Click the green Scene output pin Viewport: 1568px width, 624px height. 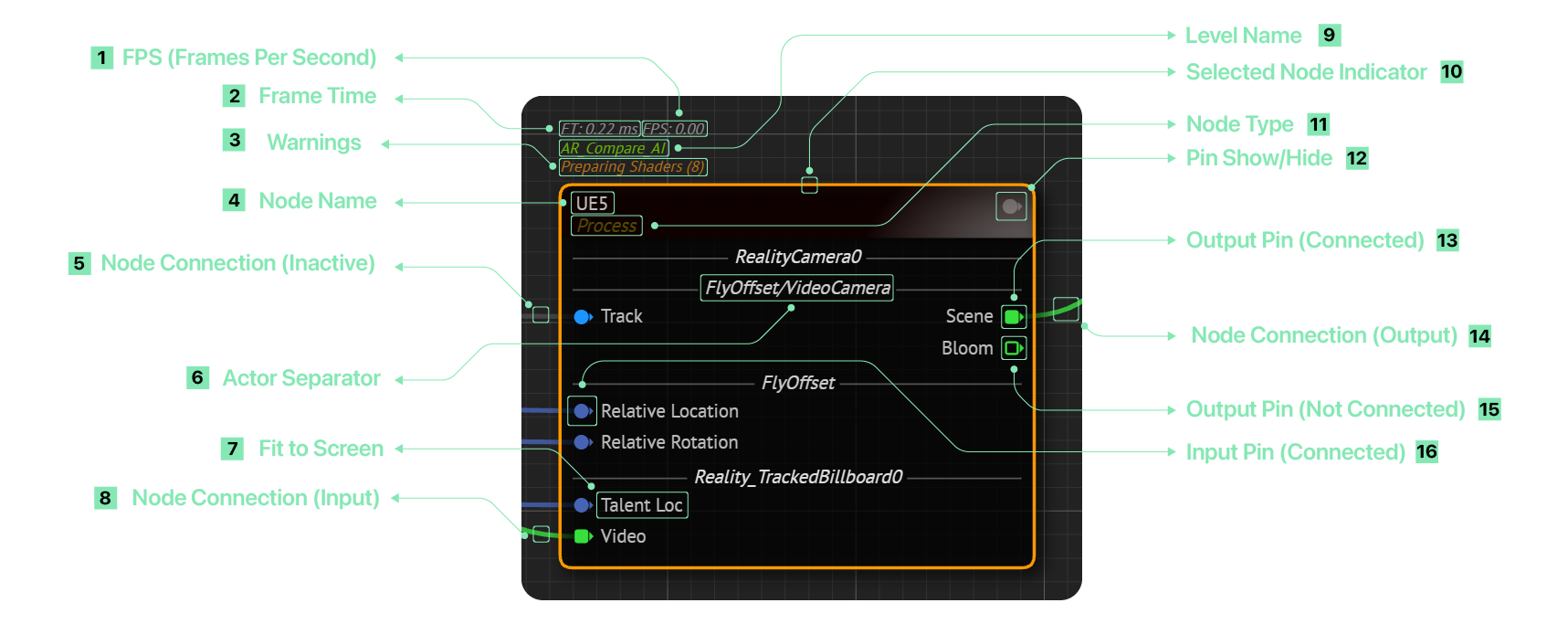pos(1014,317)
